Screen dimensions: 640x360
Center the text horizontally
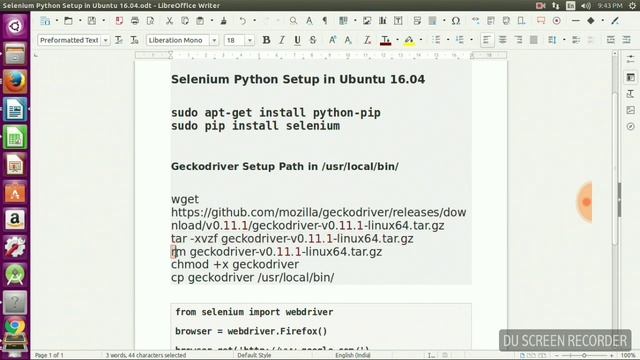(x=502, y=40)
